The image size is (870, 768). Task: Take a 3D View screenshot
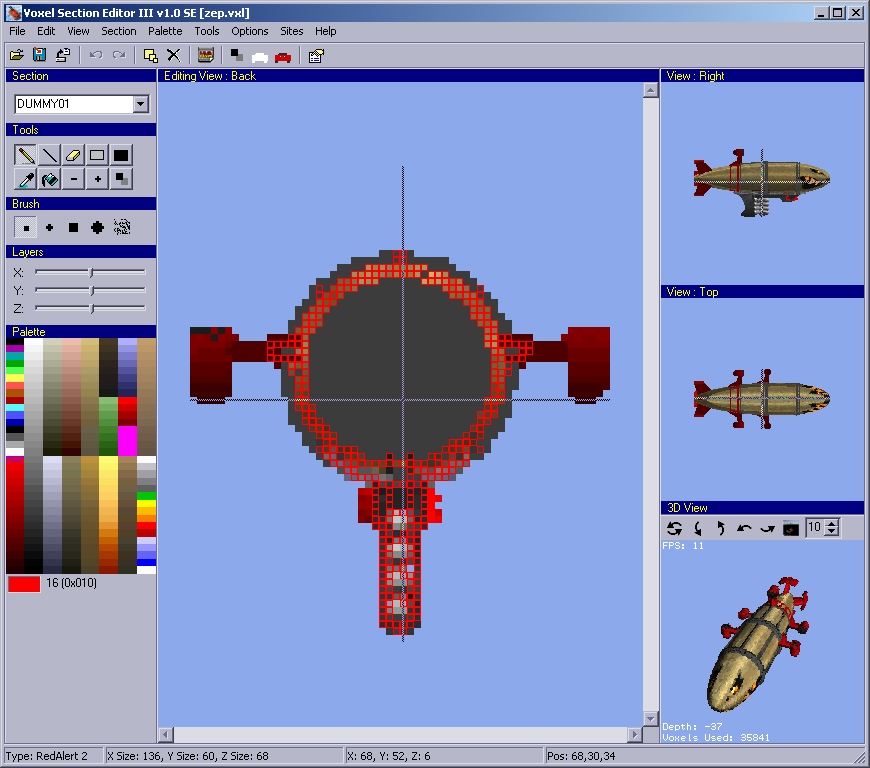pyautogui.click(x=791, y=528)
